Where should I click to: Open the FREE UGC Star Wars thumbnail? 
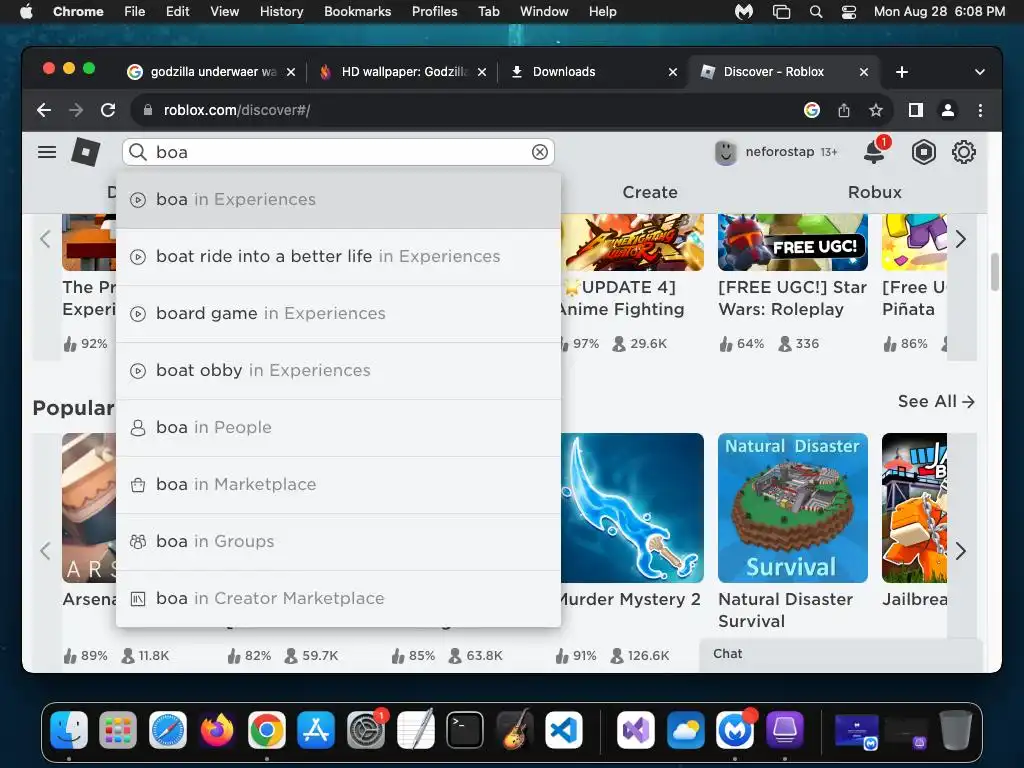tap(793, 242)
